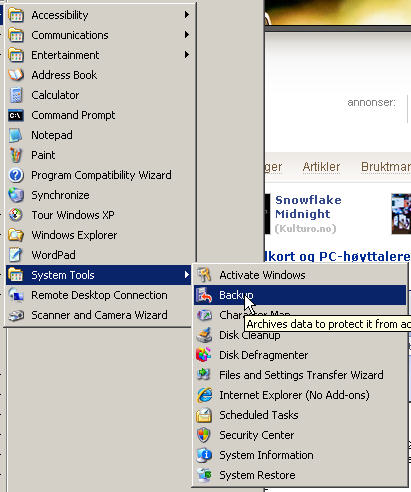
Task: Click the Artikler tab on the webpage
Action: pyautogui.click(x=321, y=167)
